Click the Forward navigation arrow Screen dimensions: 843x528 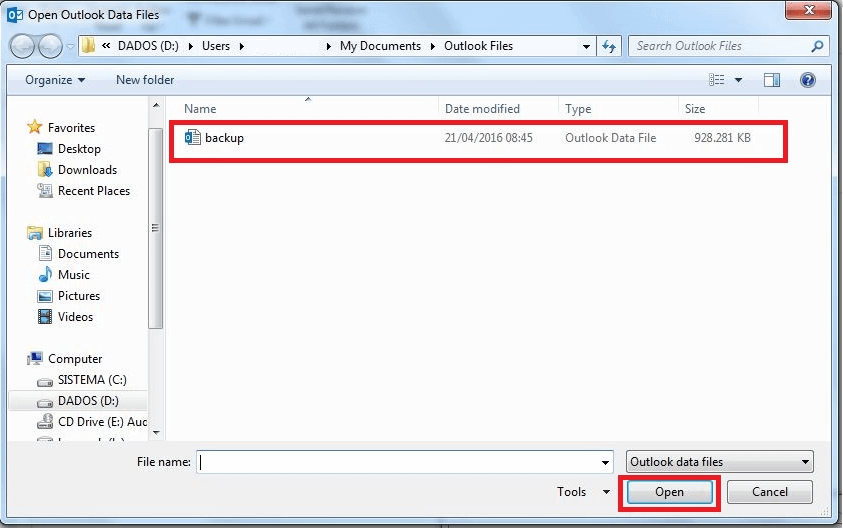tap(51, 46)
